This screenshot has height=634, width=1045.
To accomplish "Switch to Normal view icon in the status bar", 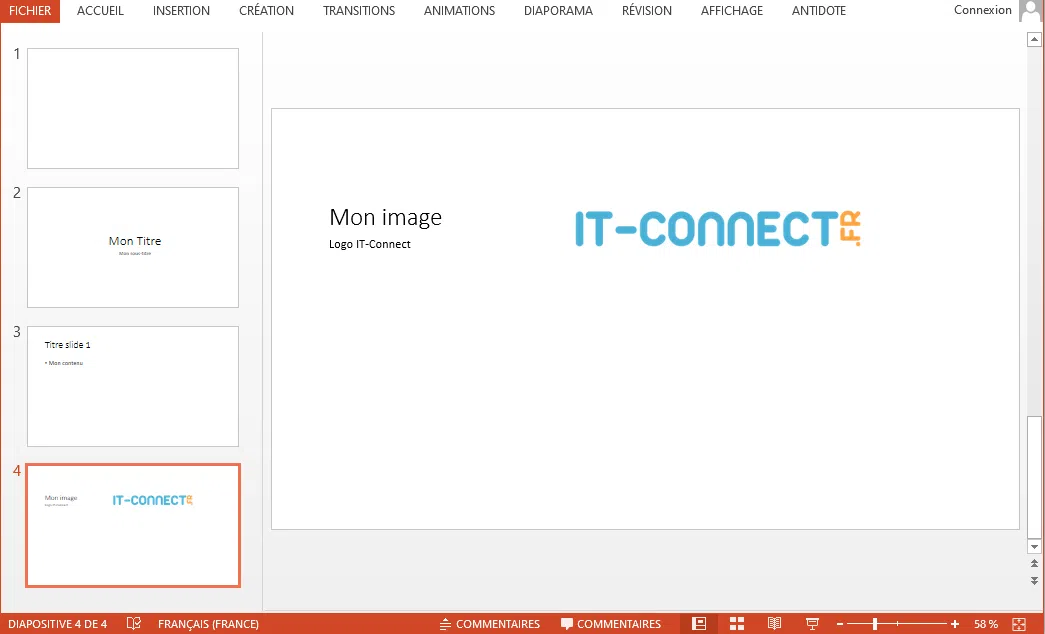I will click(698, 624).
